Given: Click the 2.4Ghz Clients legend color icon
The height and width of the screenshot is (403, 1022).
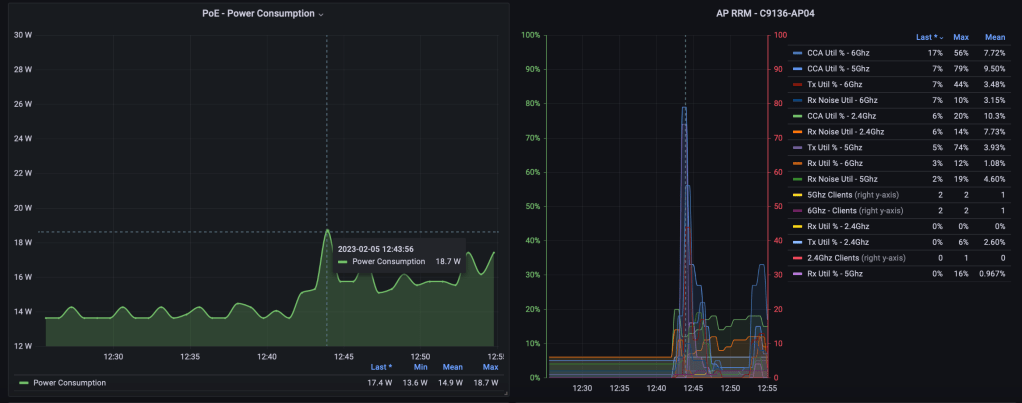Looking at the screenshot, I should point(797,258).
